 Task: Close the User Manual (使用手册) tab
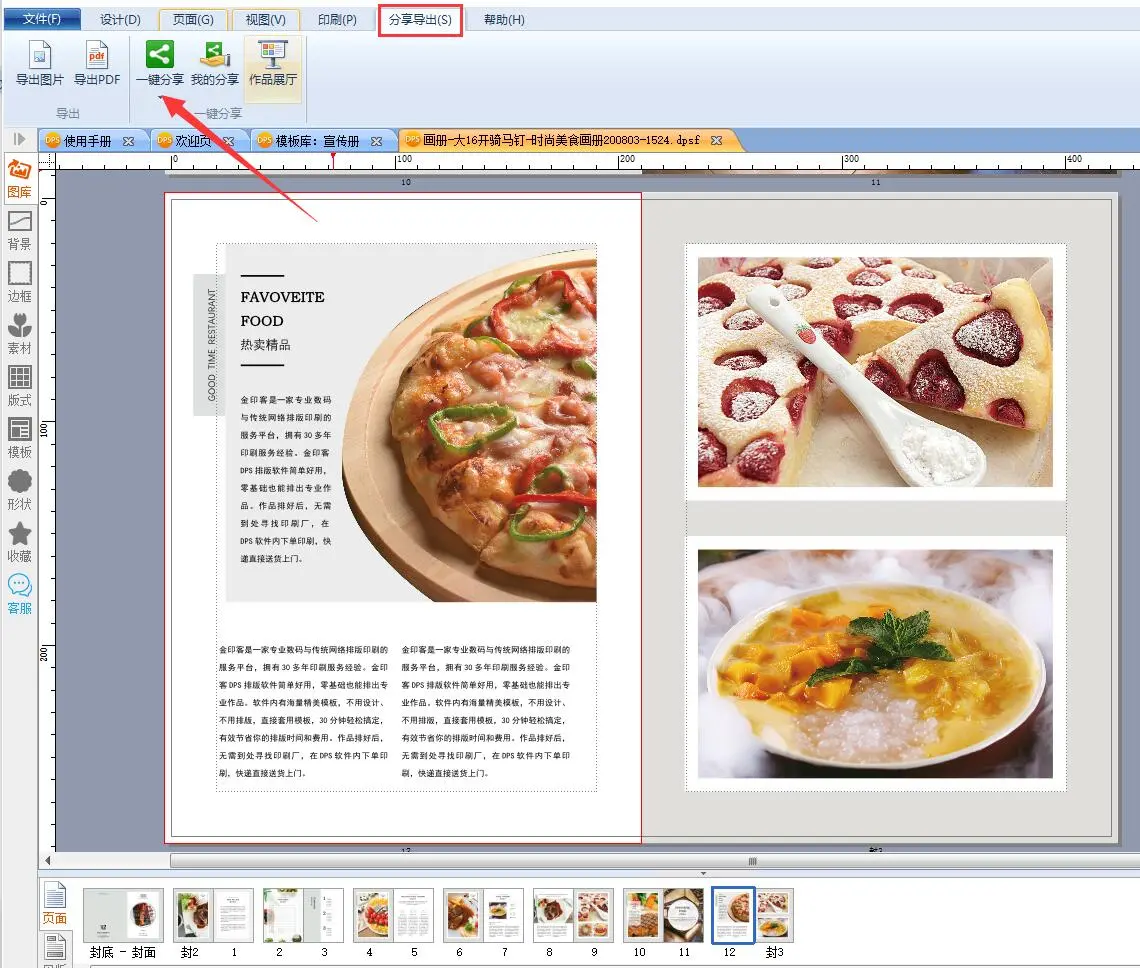point(128,141)
